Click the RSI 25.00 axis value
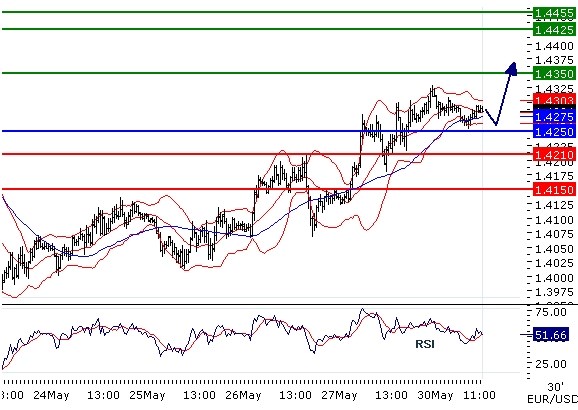Image resolution: width=578 pixels, height=410 pixels. click(x=551, y=364)
